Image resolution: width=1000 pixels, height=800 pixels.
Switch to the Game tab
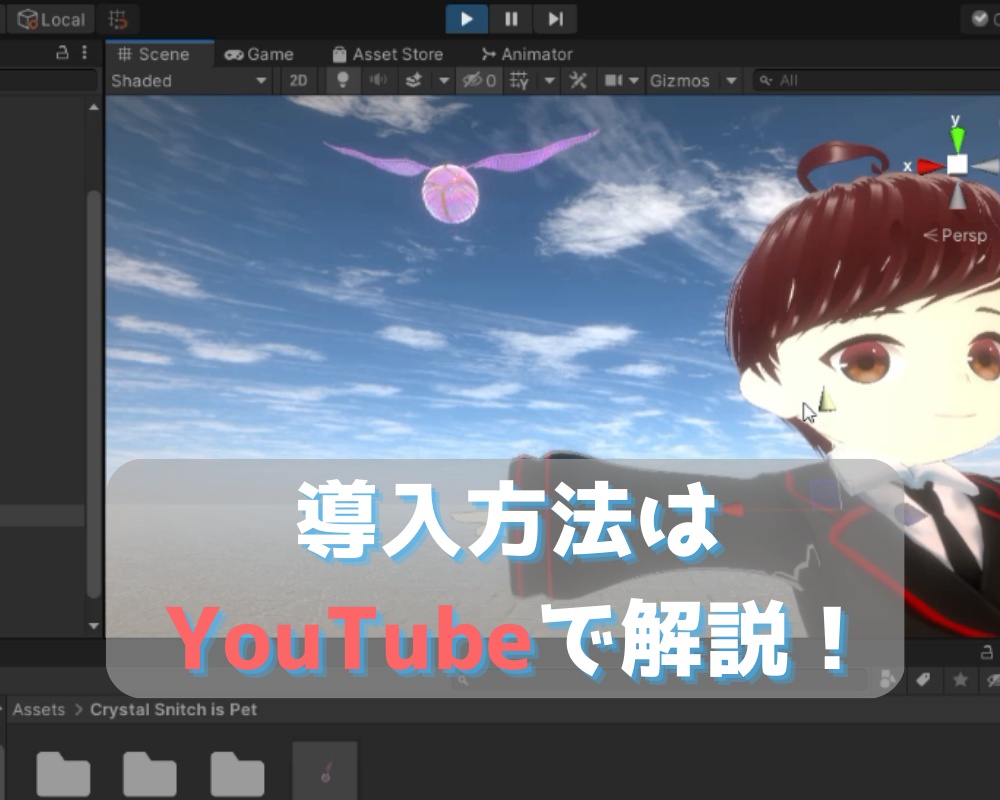pyautogui.click(x=260, y=54)
